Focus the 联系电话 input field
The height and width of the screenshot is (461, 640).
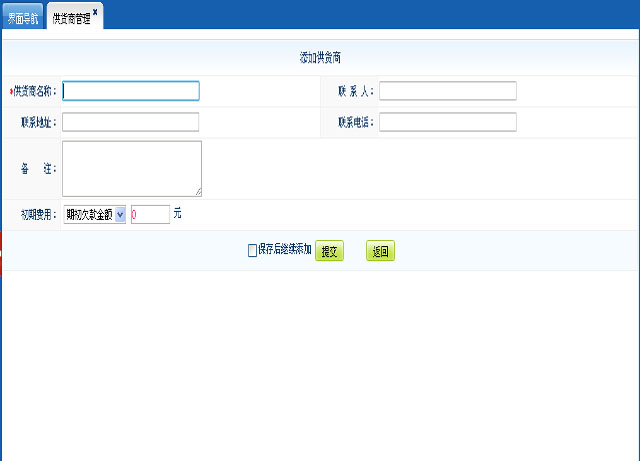[x=447, y=122]
